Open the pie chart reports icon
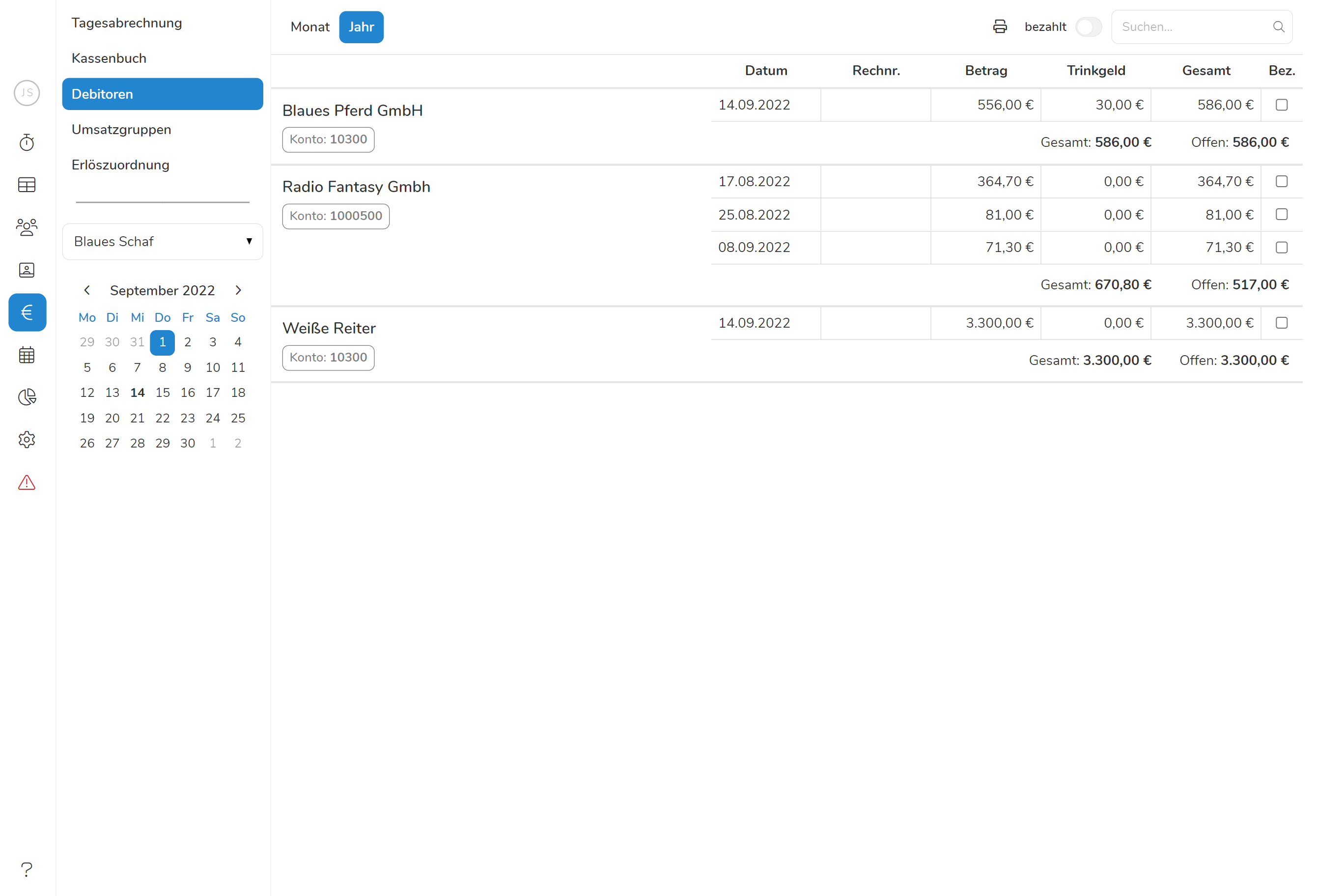The width and height of the screenshot is (1344, 896). click(x=27, y=397)
